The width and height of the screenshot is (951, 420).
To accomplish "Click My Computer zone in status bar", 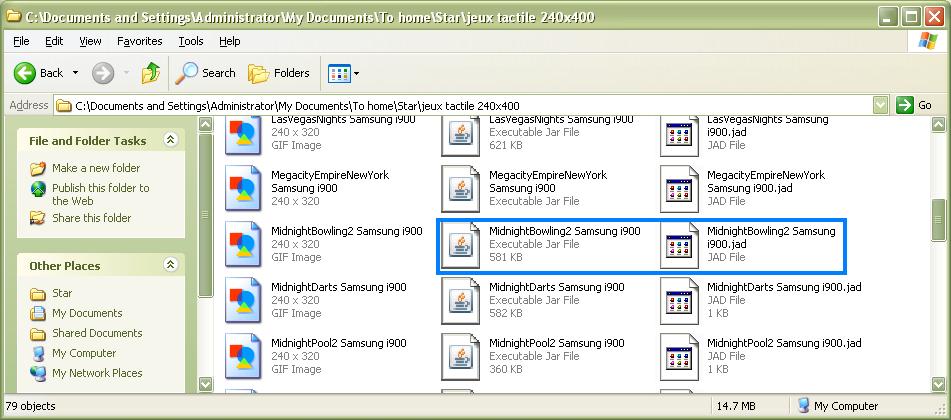I will pyautogui.click(x=838, y=406).
